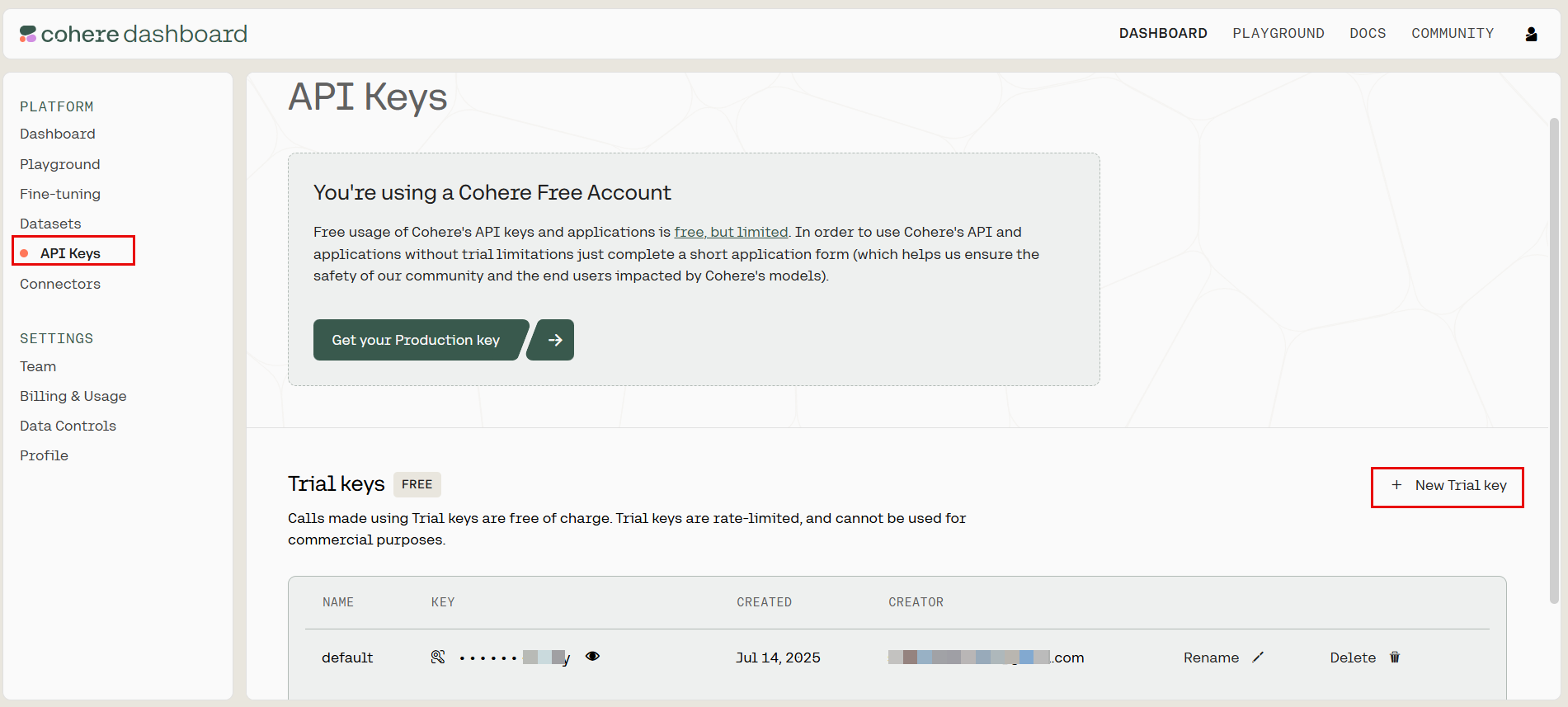Click the page vertical scrollbar

coord(1553,360)
